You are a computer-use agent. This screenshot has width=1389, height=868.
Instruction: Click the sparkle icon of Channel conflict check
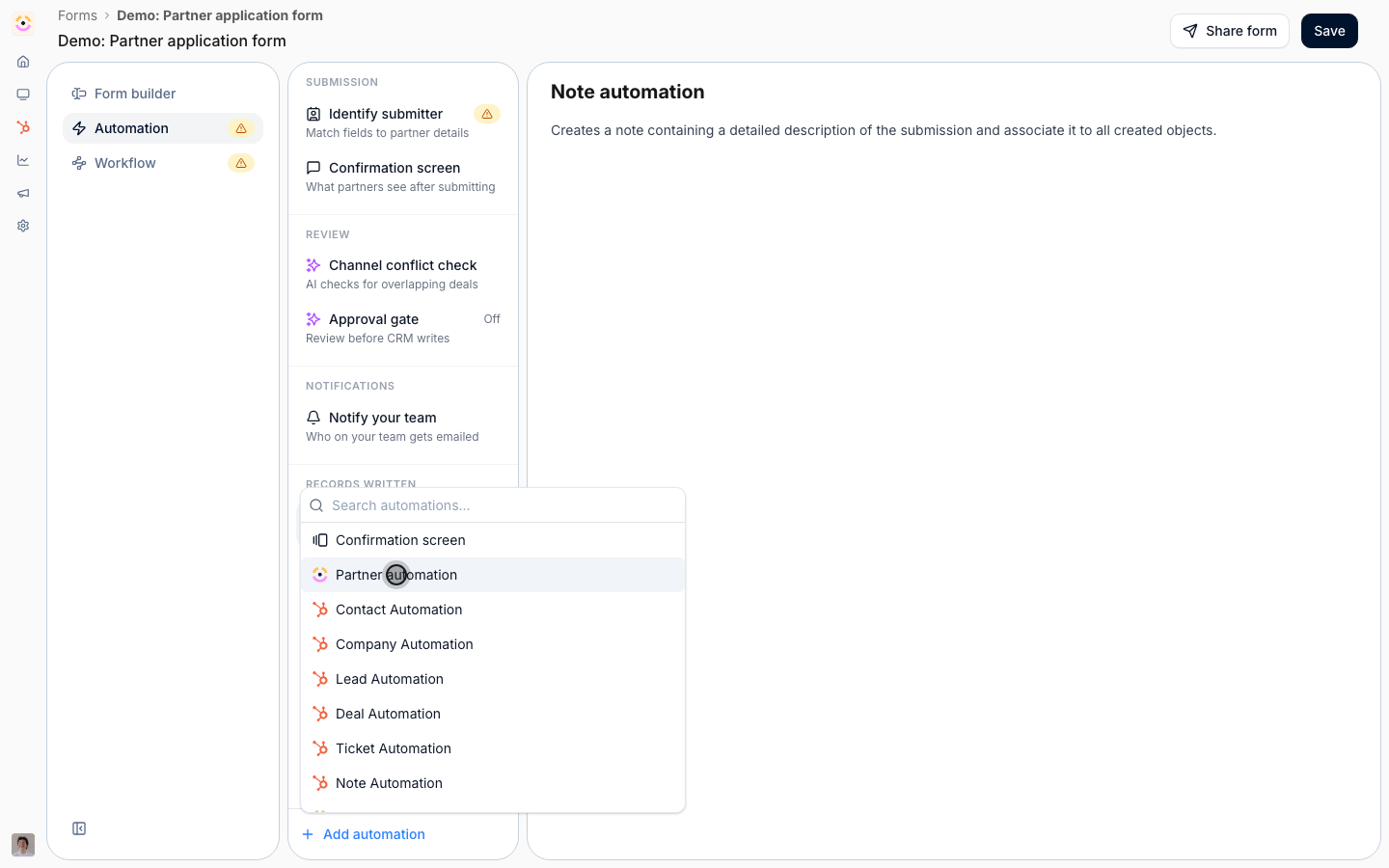click(x=313, y=265)
